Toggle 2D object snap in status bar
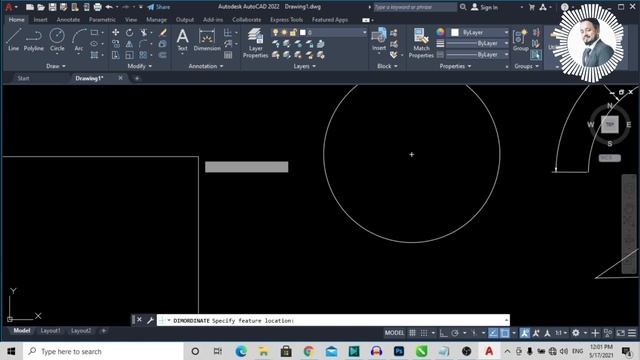 tap(505, 333)
